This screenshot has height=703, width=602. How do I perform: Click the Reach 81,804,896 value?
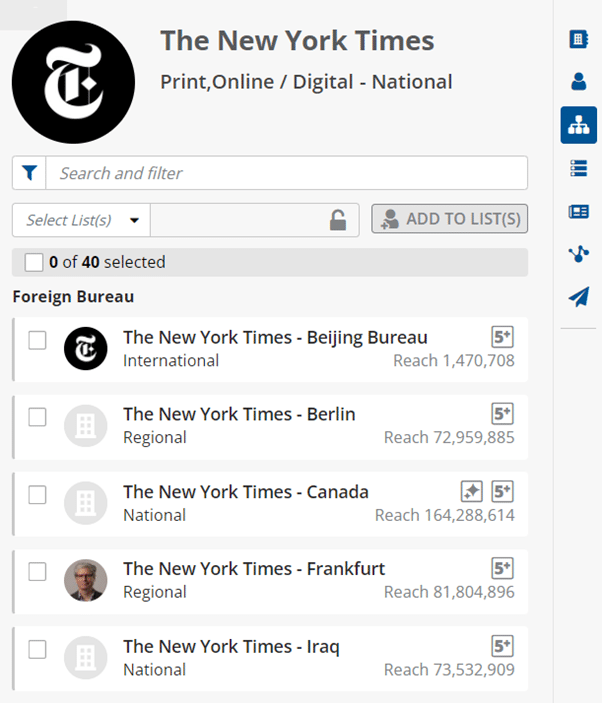449,592
